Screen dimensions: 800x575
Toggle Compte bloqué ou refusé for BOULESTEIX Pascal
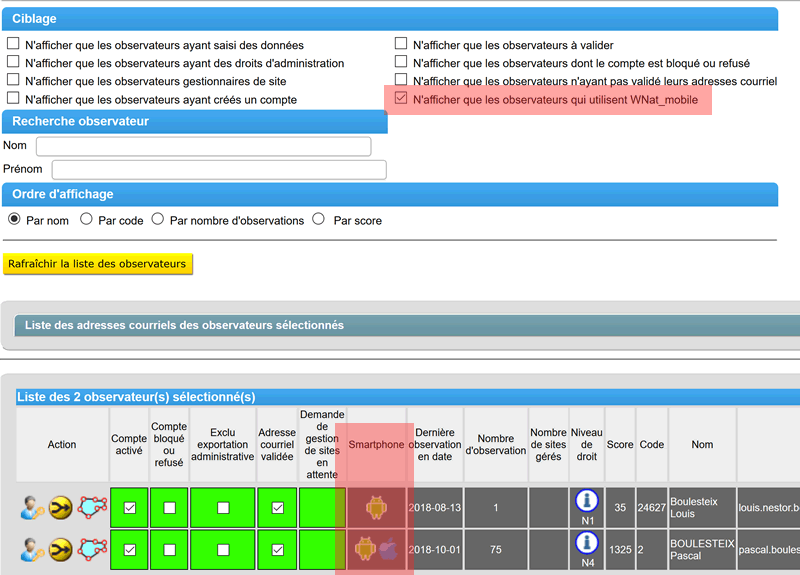point(169,549)
